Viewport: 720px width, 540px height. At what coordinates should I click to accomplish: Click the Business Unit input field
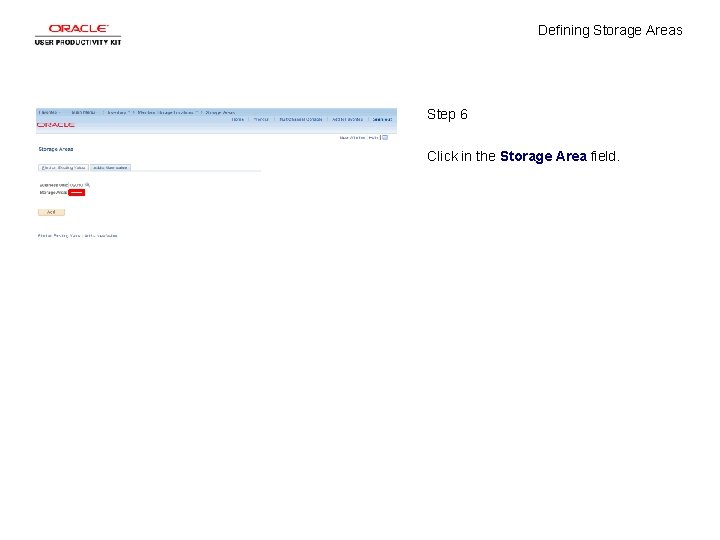[x=76, y=185]
